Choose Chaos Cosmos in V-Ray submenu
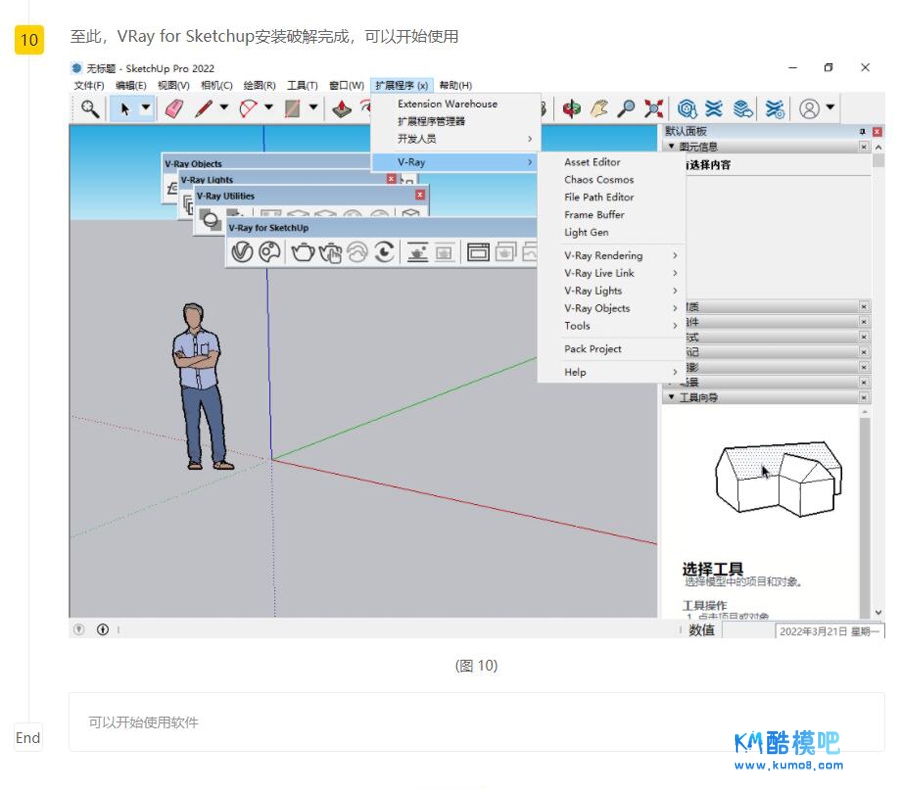The height and width of the screenshot is (789, 900). 611,180
